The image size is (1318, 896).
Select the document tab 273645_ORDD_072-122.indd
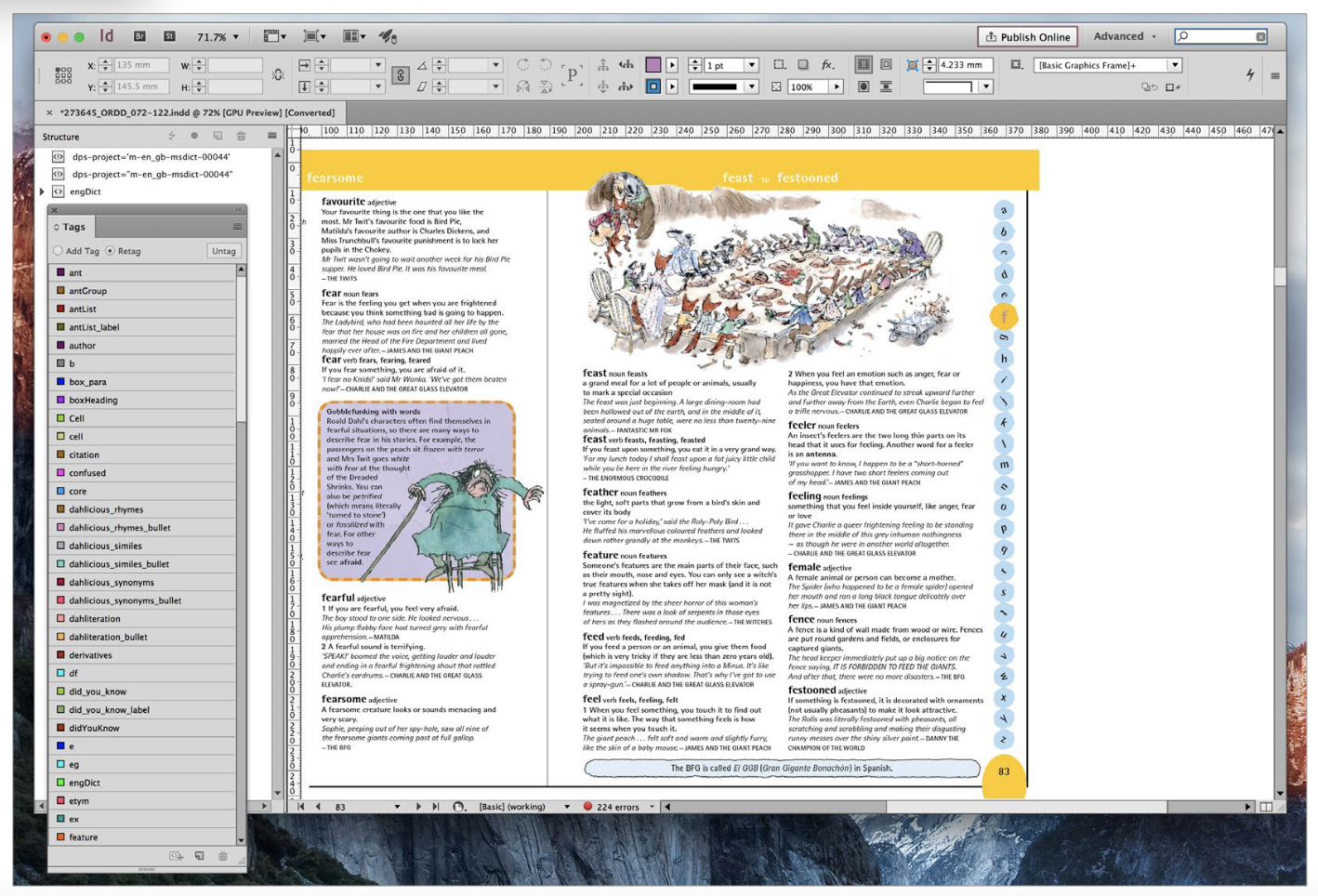pyautogui.click(x=196, y=112)
